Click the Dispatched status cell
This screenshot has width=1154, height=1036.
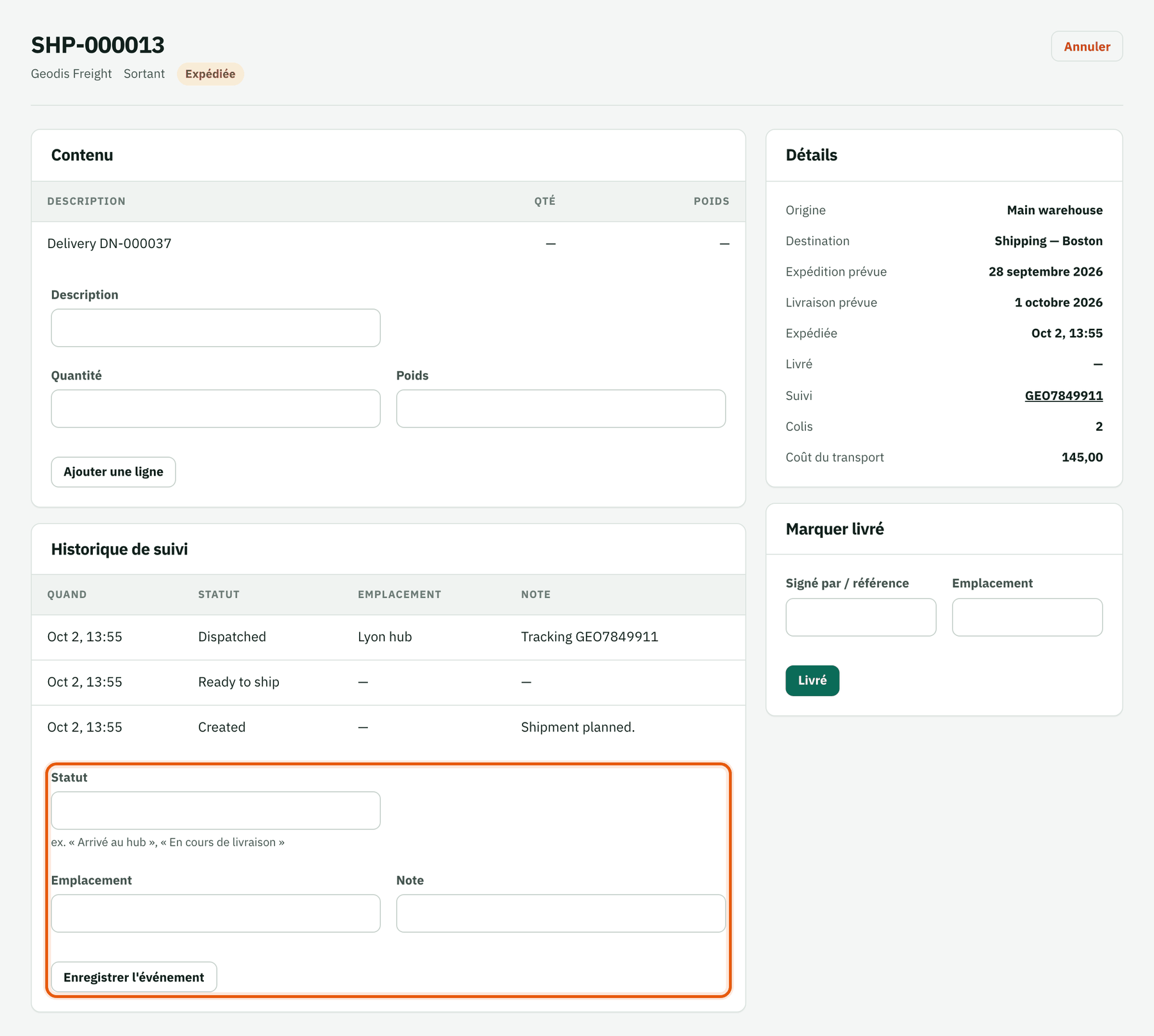pyautogui.click(x=232, y=637)
